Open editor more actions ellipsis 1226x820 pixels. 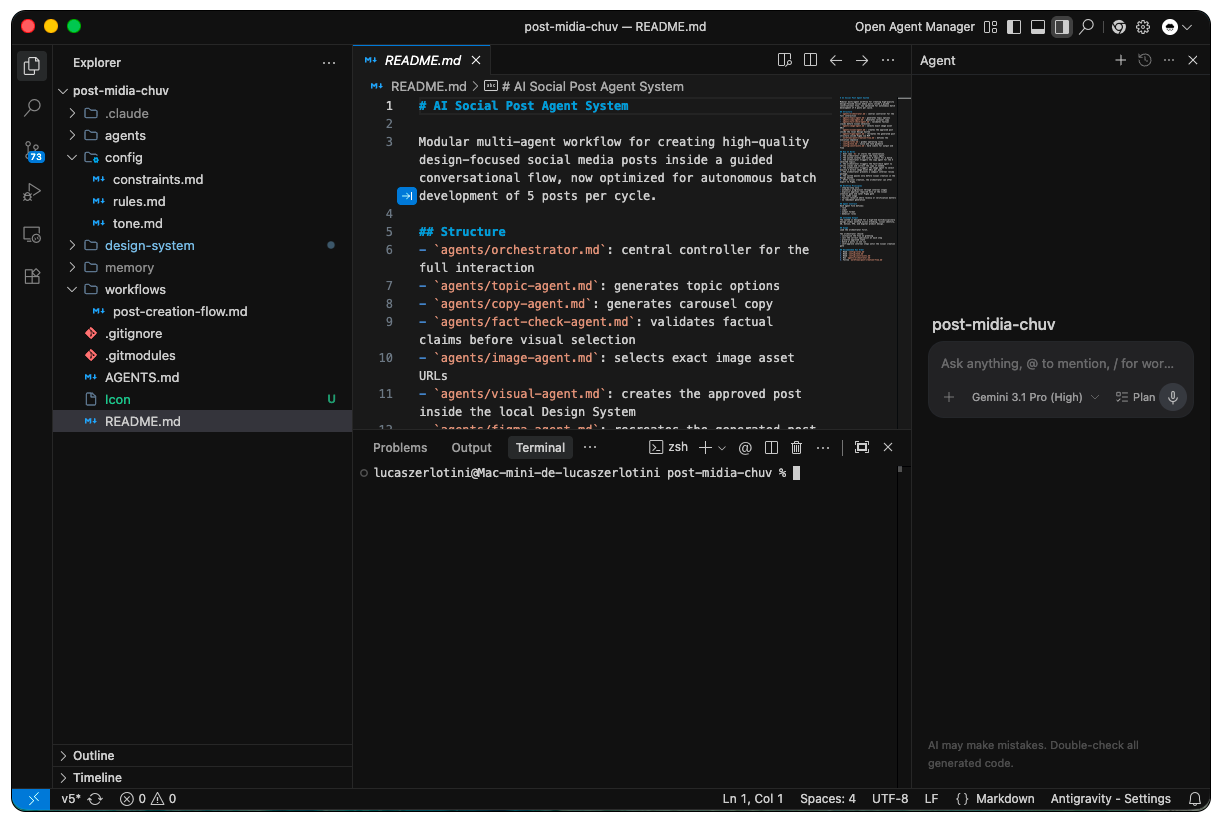[888, 60]
